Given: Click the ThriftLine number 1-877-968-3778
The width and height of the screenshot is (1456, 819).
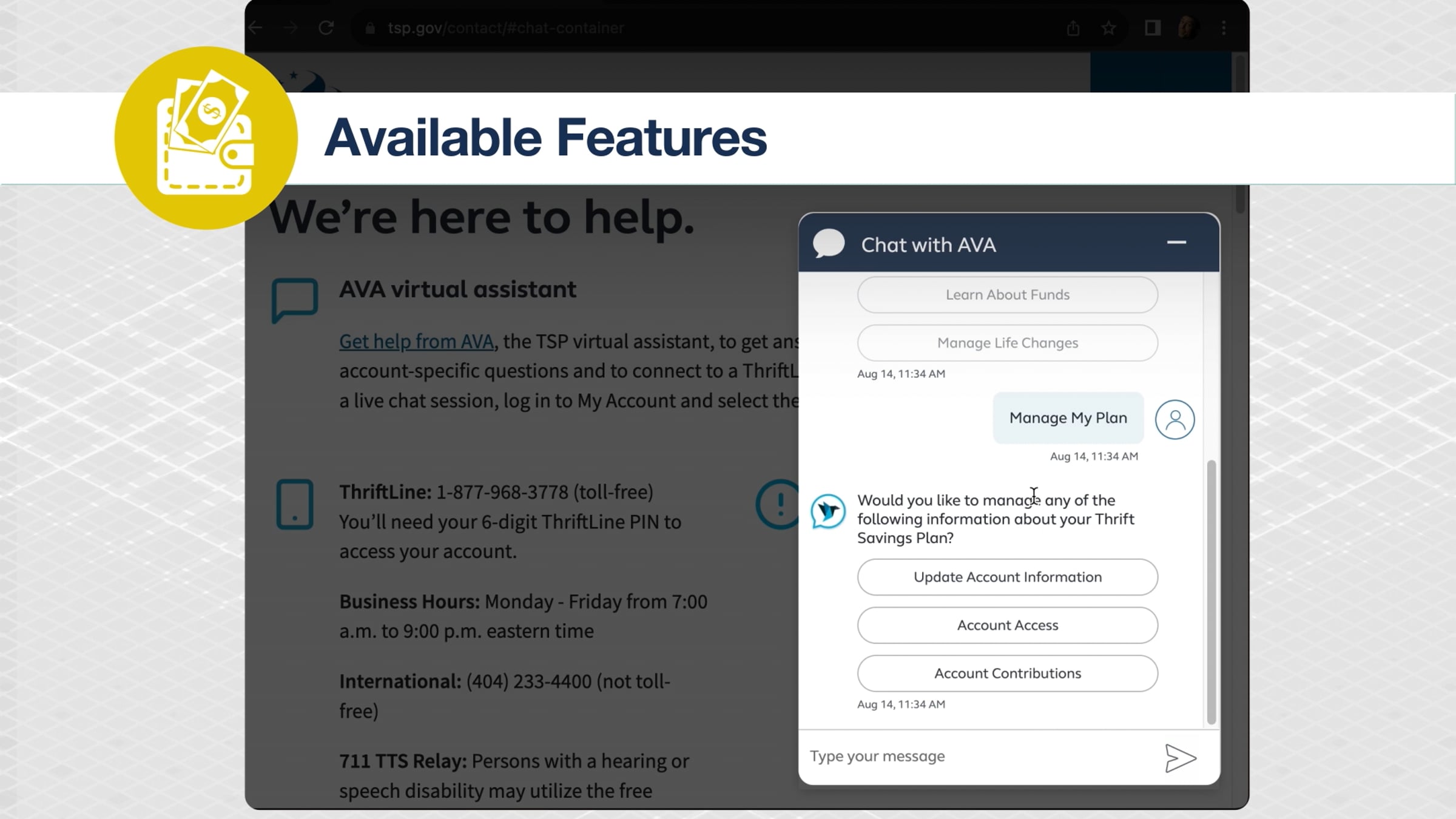Looking at the screenshot, I should pos(502,492).
